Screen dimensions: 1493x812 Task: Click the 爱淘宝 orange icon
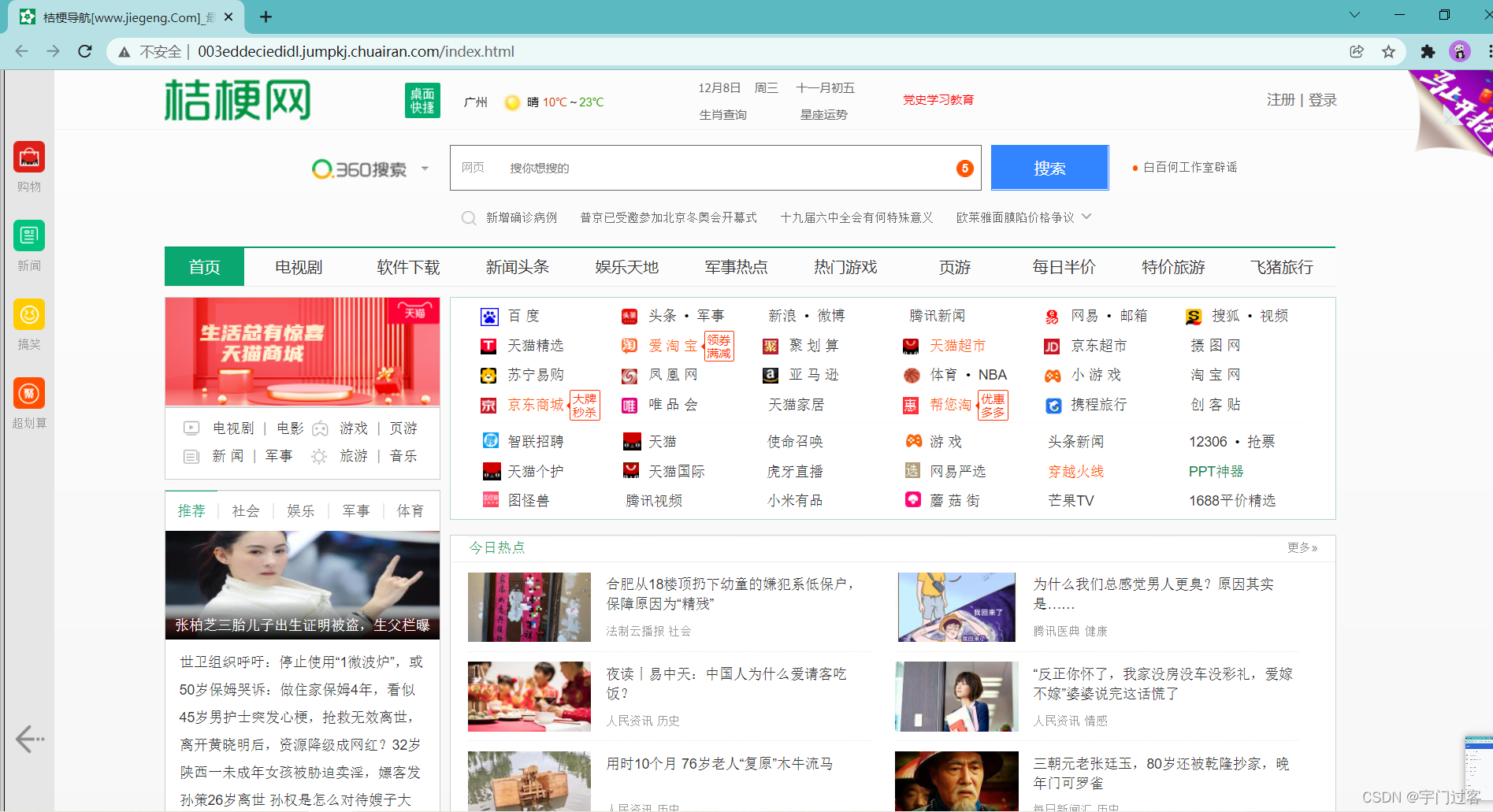point(630,346)
